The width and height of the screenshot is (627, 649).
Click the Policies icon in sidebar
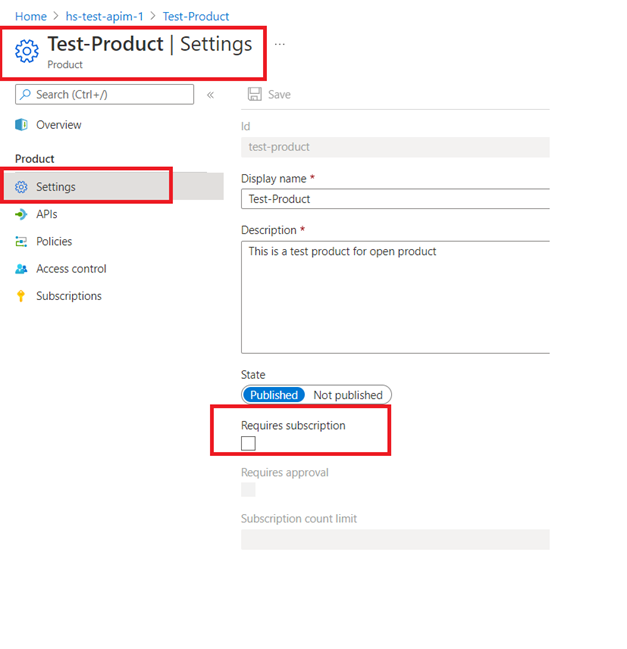(x=21, y=242)
